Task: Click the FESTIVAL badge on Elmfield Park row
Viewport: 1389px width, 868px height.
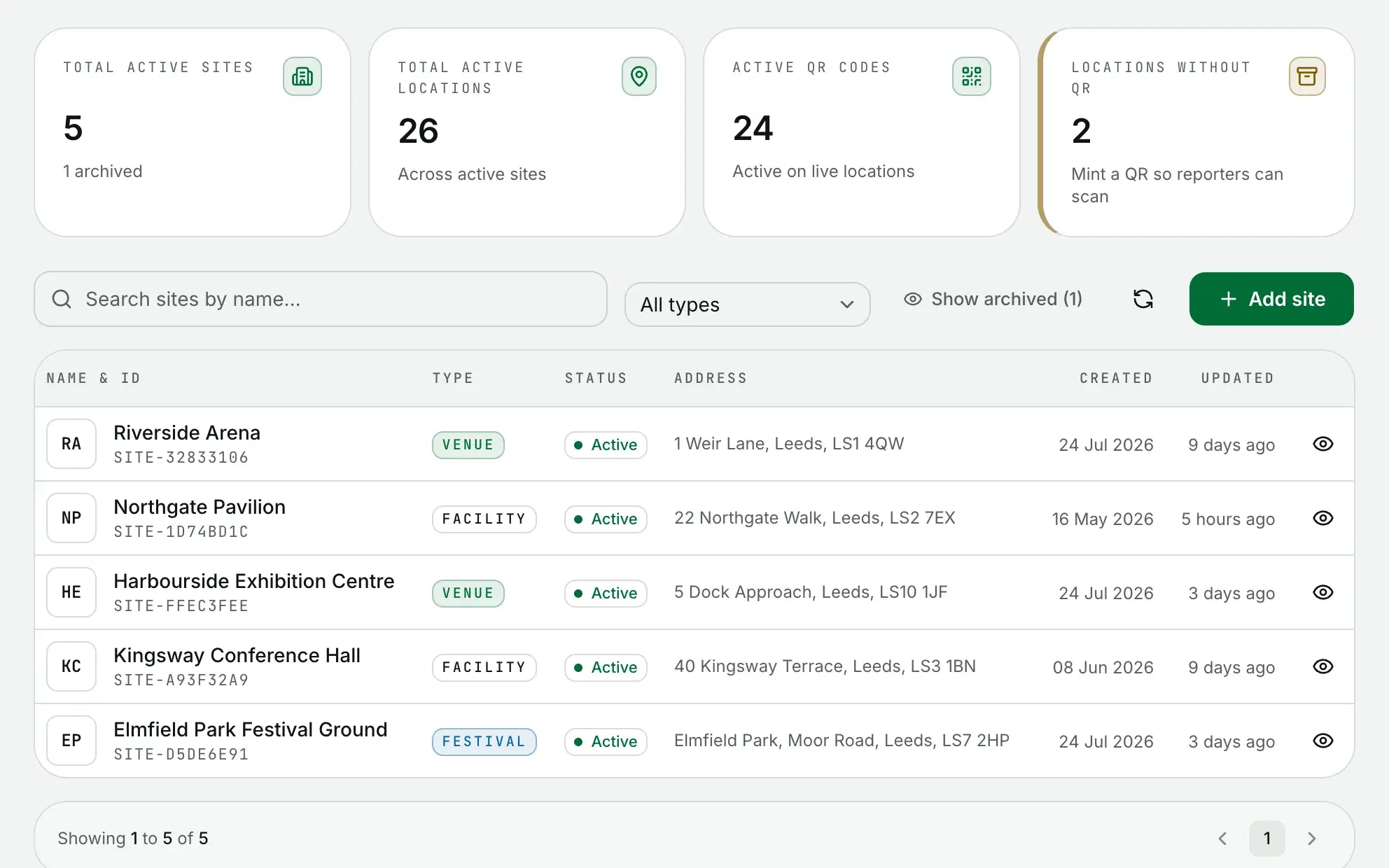Action: click(x=484, y=742)
